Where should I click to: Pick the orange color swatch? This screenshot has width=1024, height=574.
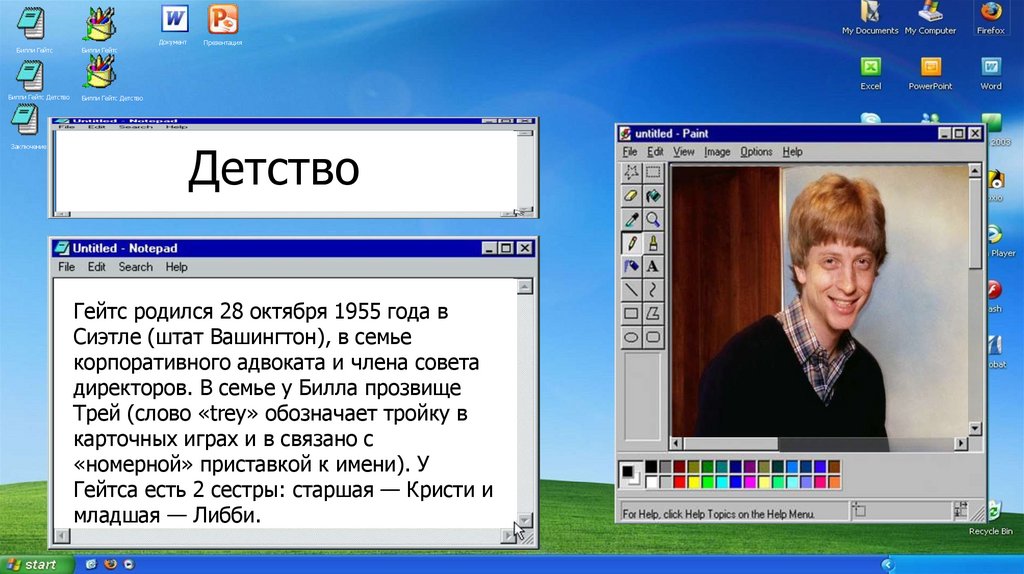point(834,482)
